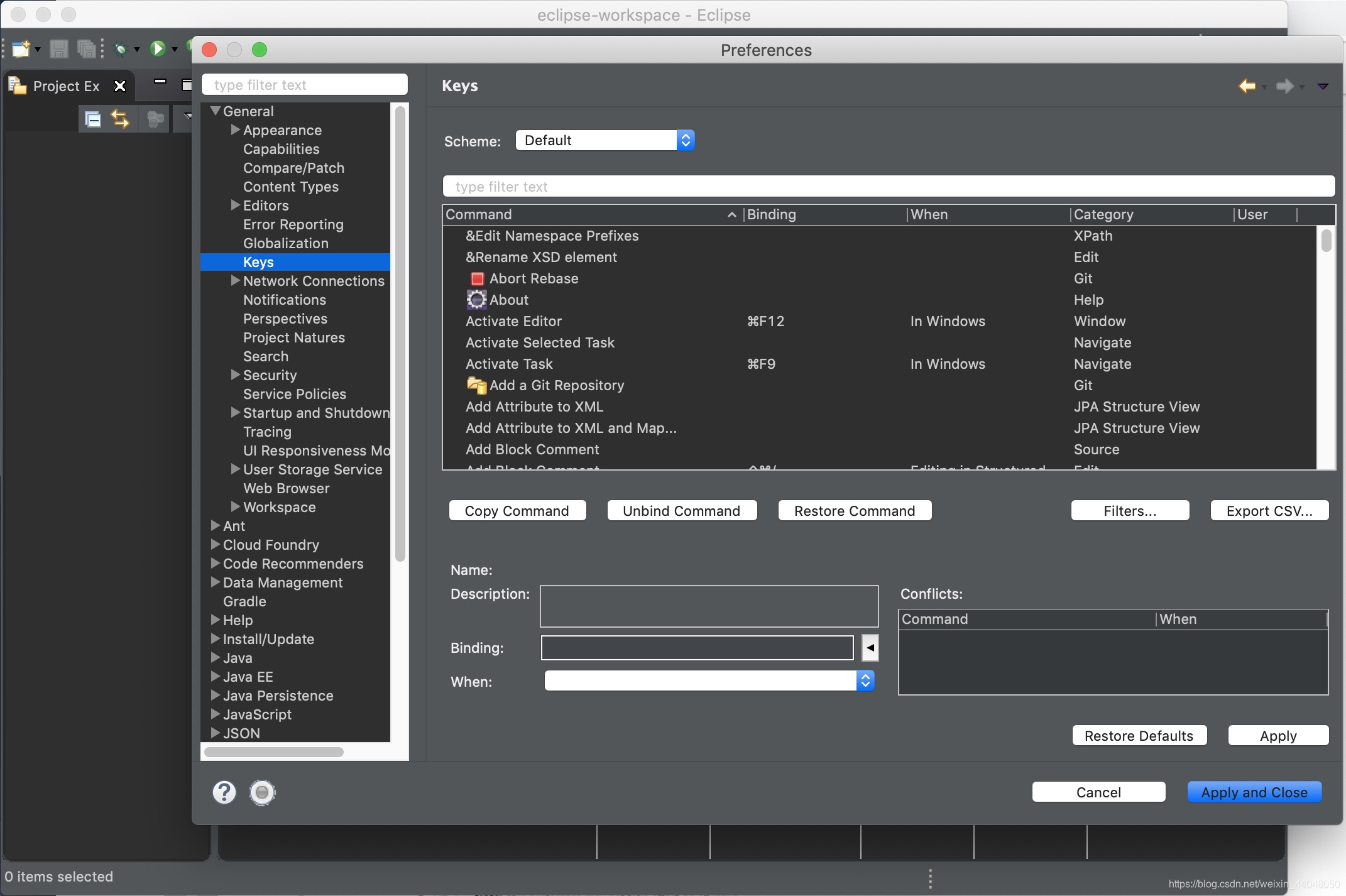Viewport: 1346px width, 896px height.
Task: Click the Help question mark icon
Action: tap(224, 792)
